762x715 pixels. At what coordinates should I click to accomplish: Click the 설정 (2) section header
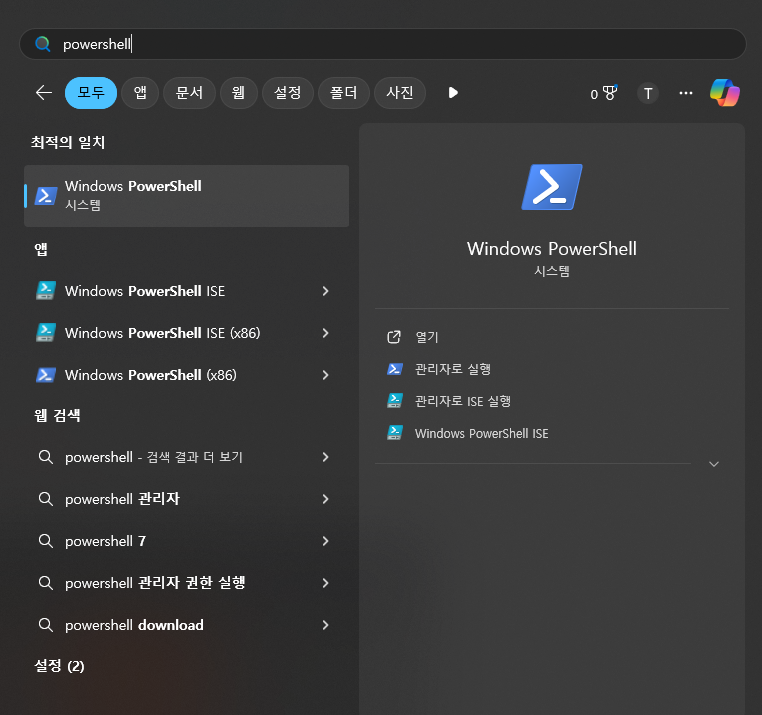(x=59, y=665)
